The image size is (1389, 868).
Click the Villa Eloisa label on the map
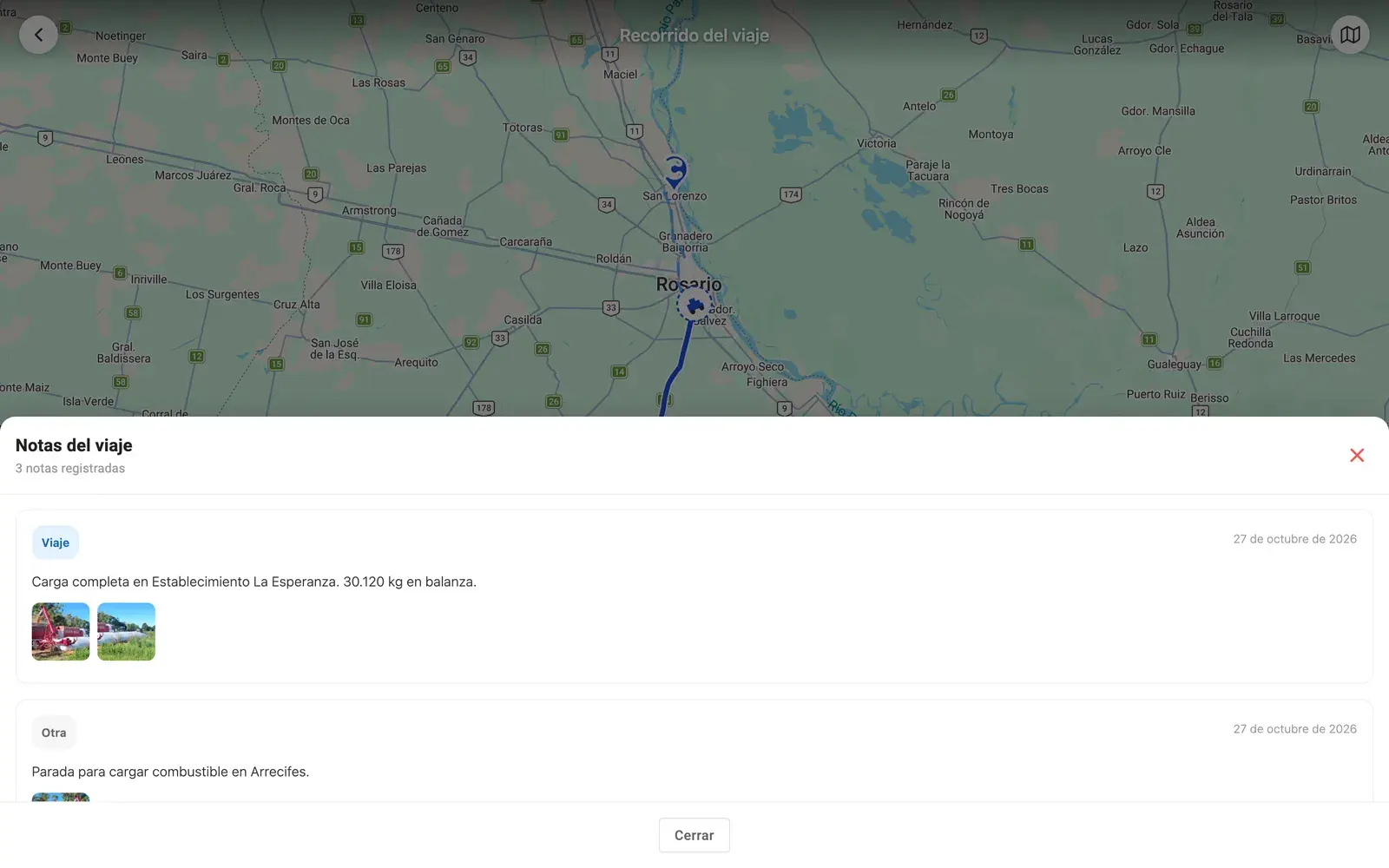tap(388, 286)
